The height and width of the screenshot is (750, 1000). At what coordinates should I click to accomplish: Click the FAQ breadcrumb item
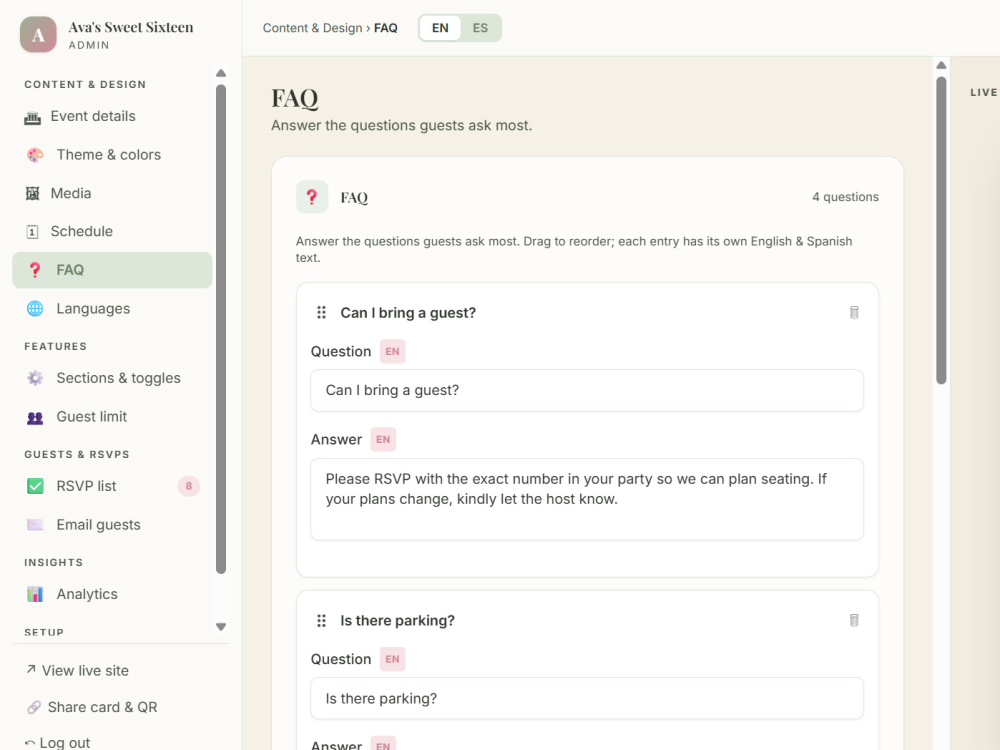(x=386, y=28)
